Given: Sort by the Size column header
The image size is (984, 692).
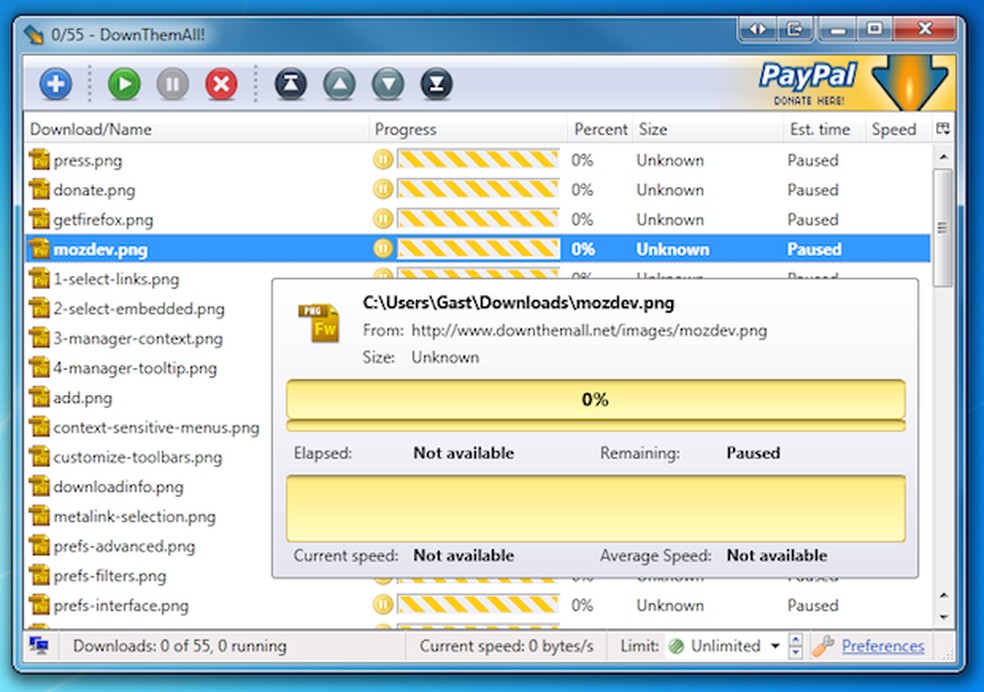Looking at the screenshot, I should tap(708, 129).
